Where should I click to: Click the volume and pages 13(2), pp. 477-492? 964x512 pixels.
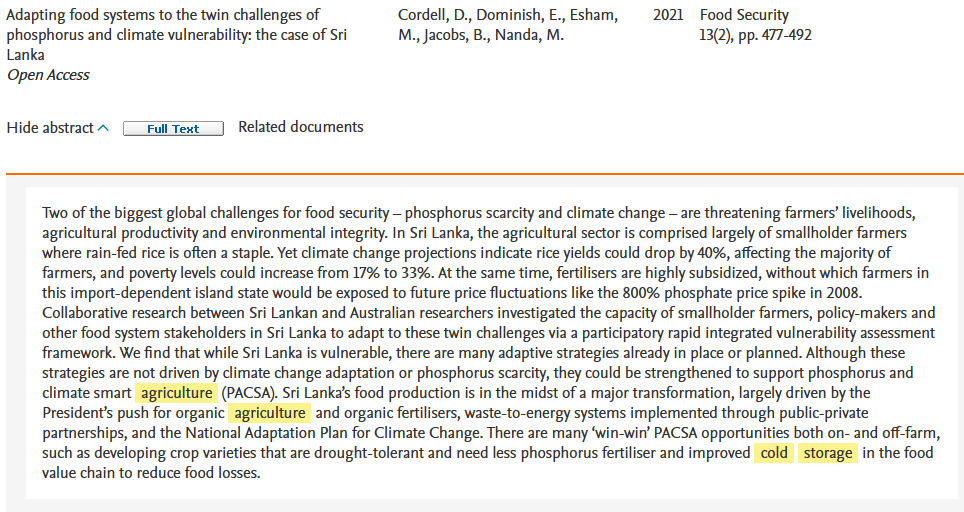point(756,35)
